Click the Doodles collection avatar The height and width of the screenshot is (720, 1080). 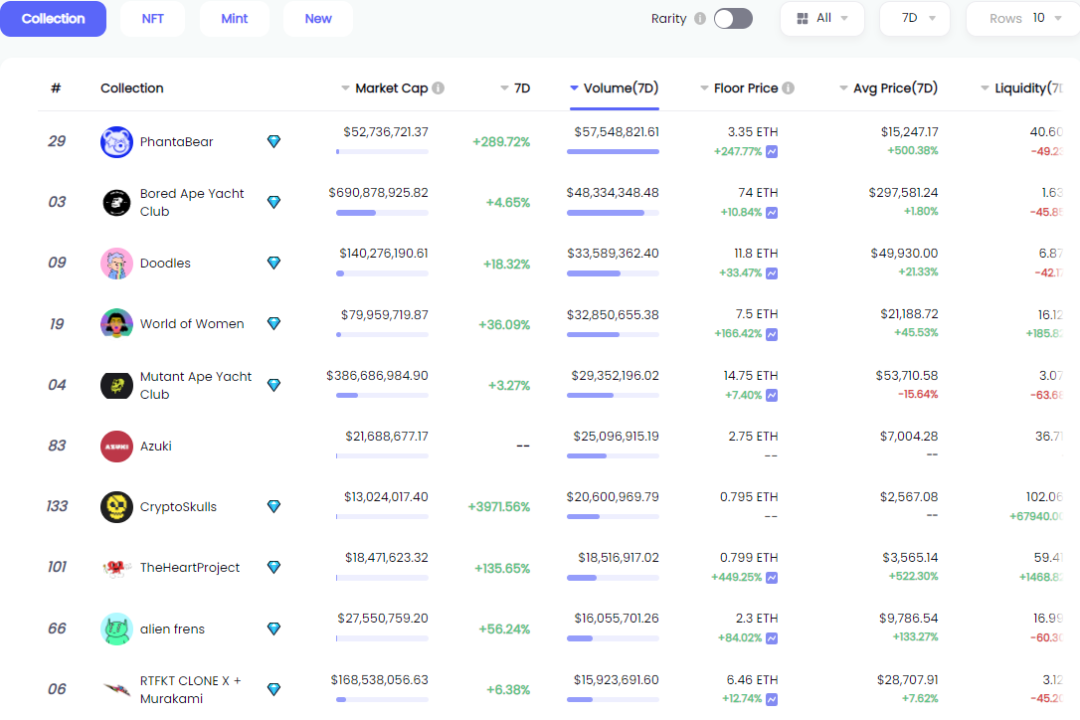(116, 263)
